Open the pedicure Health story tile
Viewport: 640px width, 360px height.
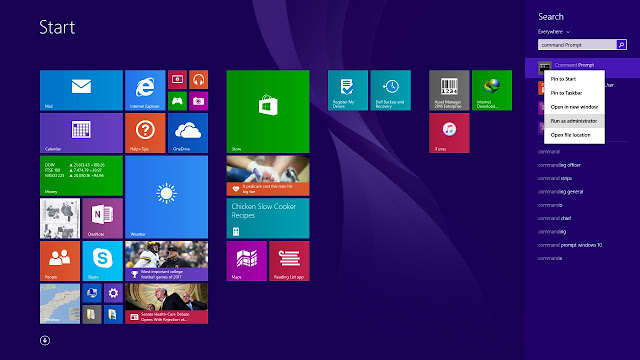click(x=268, y=176)
